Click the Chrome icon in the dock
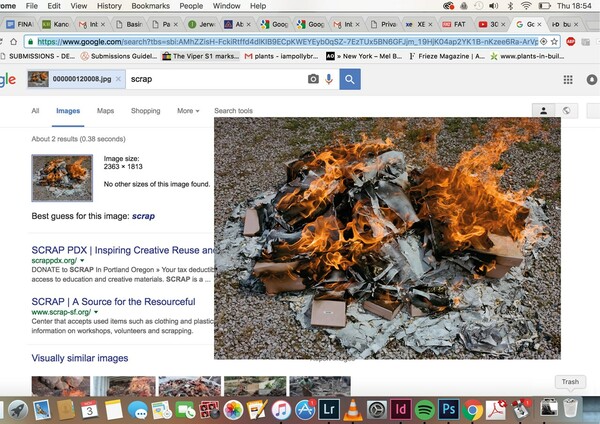Image resolution: width=600 pixels, height=424 pixels. click(473, 410)
